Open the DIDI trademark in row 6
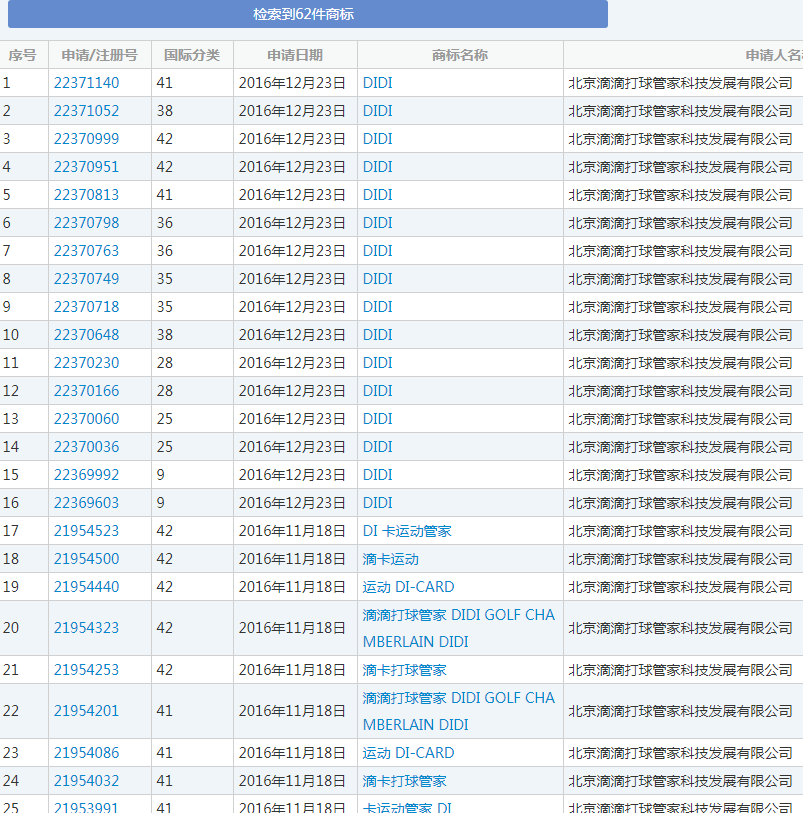Screen dimensions: 803x813 [x=377, y=223]
